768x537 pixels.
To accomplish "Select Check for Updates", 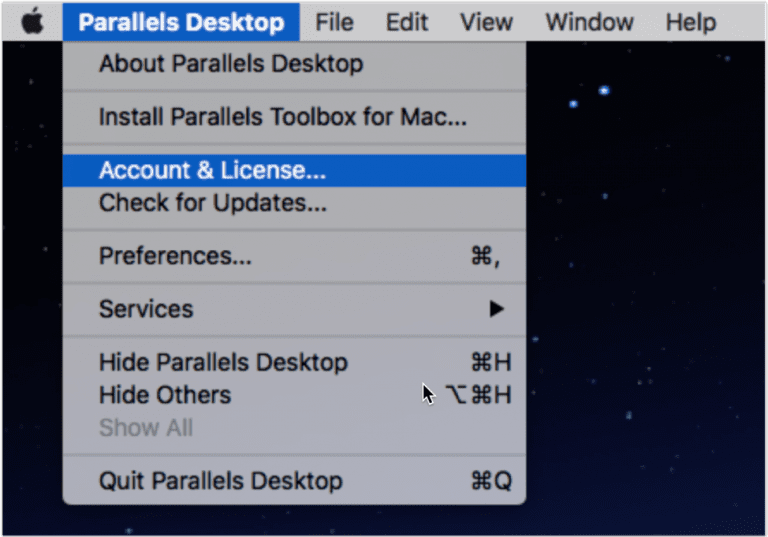I will (x=294, y=203).
